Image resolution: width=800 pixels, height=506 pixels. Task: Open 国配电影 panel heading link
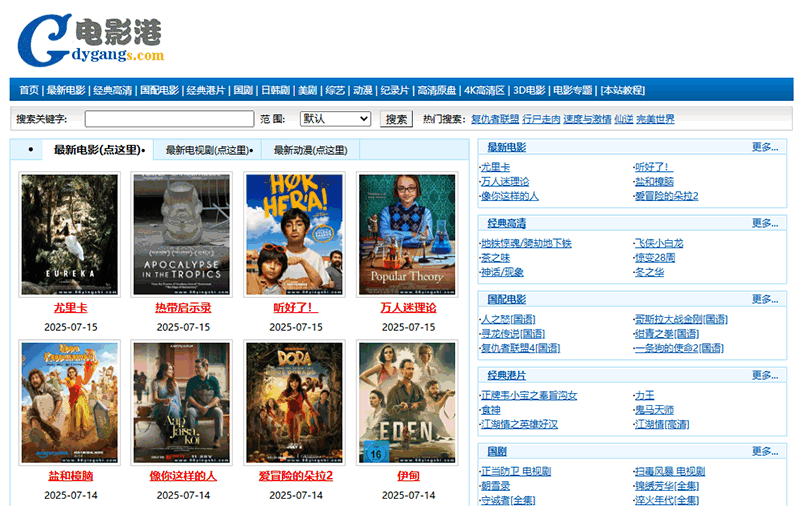pyautogui.click(x=506, y=299)
